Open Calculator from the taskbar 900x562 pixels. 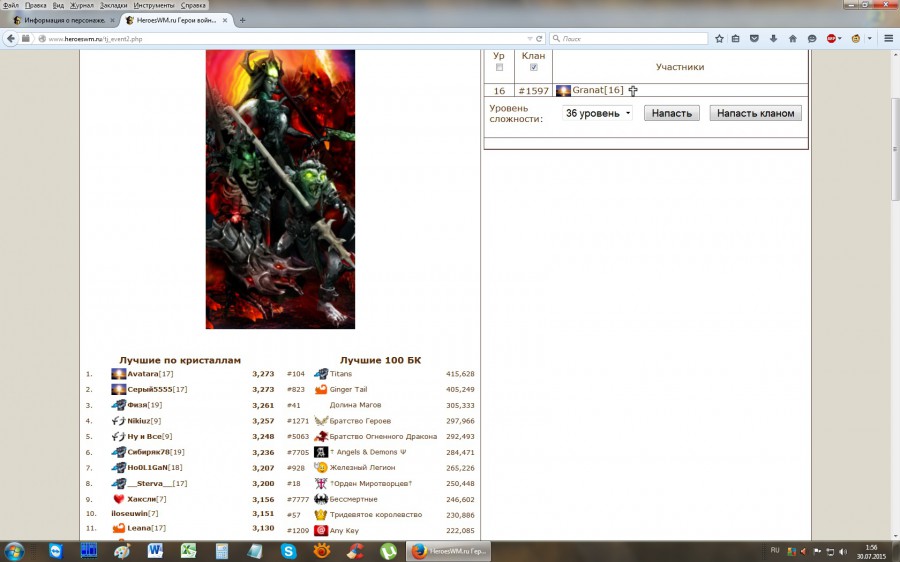(x=222, y=552)
